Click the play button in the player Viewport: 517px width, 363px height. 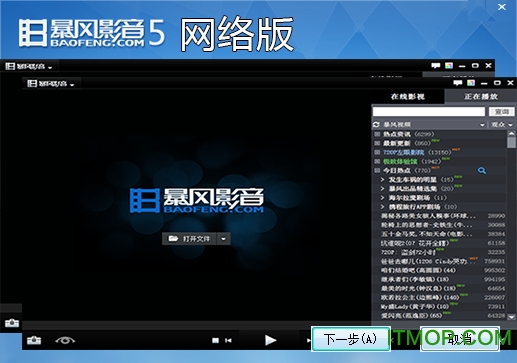(270, 340)
